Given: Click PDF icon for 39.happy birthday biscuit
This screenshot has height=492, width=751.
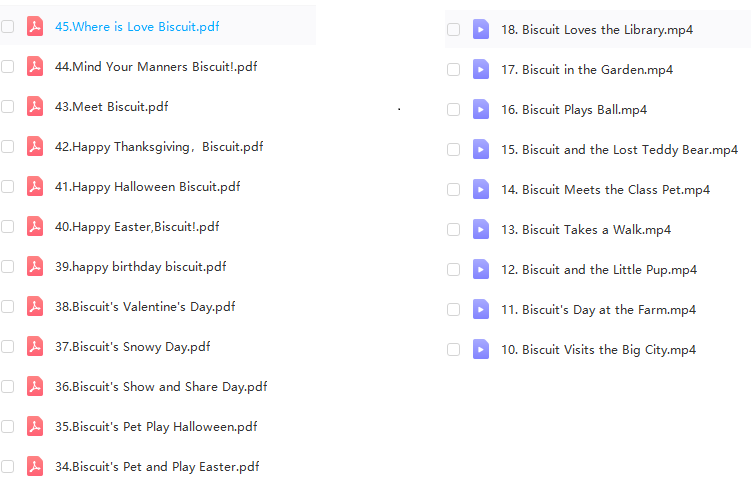Looking at the screenshot, I should [34, 266].
